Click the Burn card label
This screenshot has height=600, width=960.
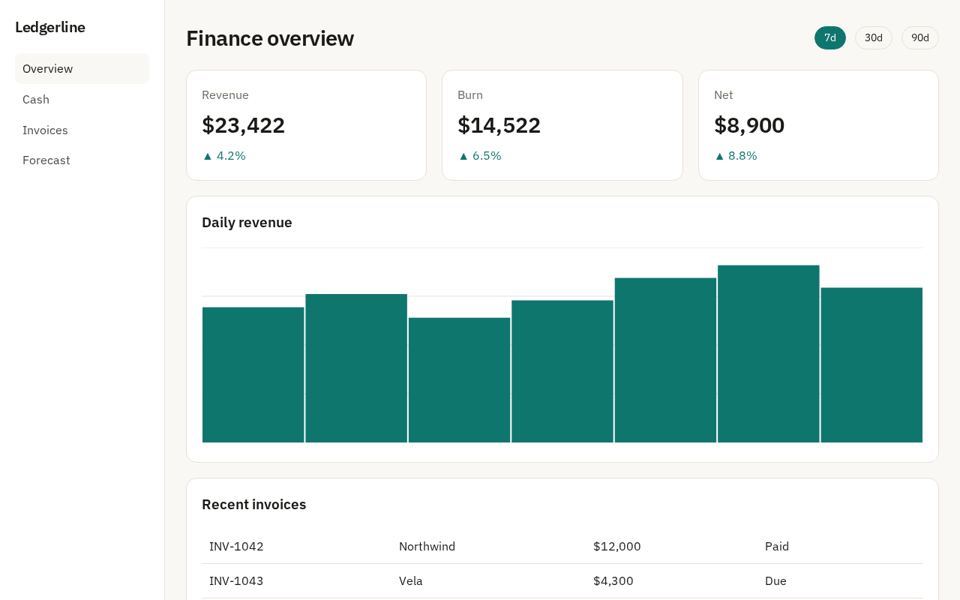click(x=470, y=95)
